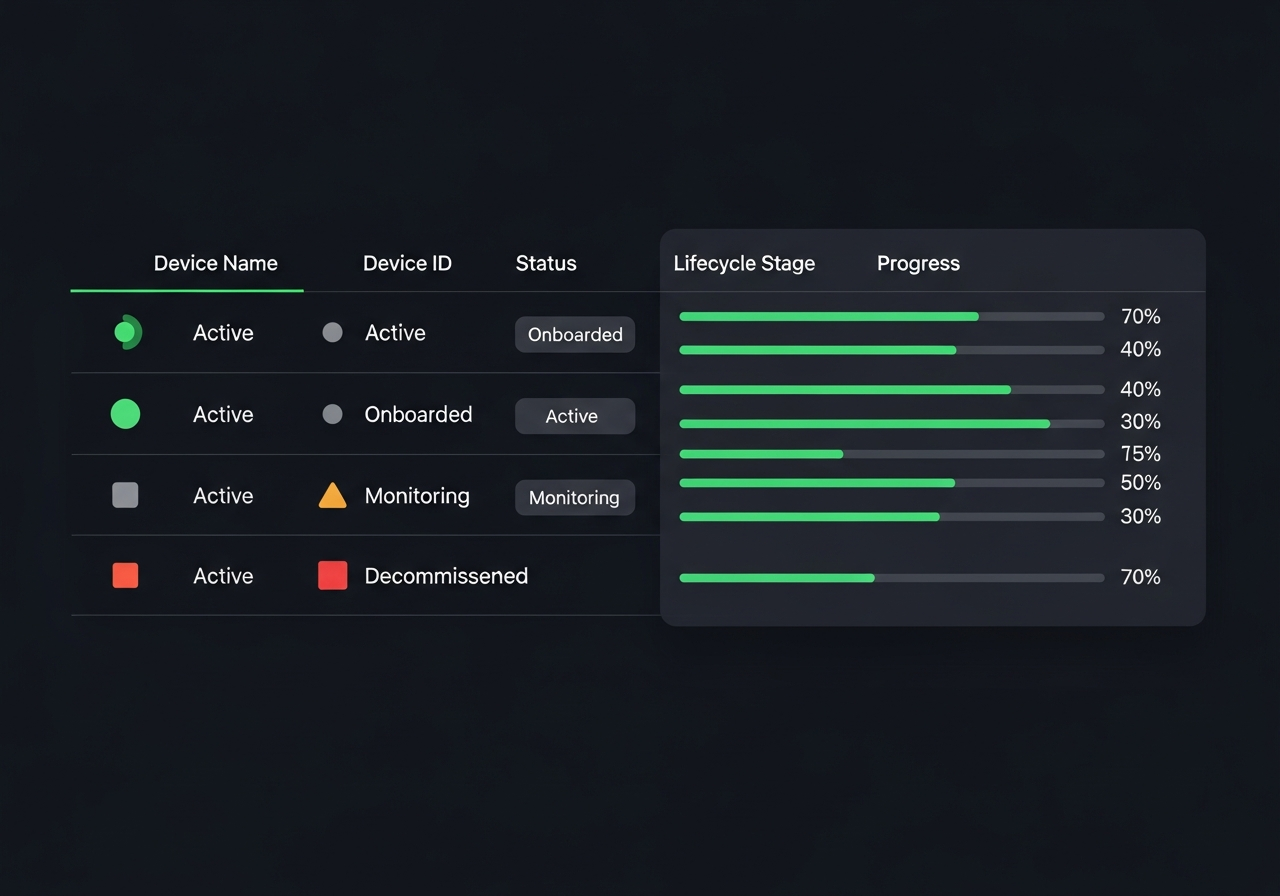Click the orange warning triangle beside Monitoring
This screenshot has height=896, width=1280.
coord(332,496)
